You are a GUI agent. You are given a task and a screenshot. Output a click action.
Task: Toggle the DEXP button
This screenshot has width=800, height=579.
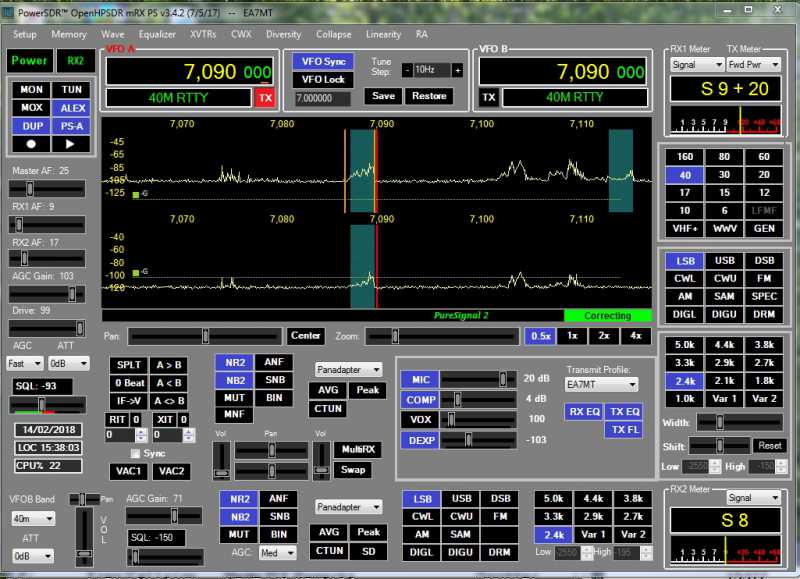(420, 440)
